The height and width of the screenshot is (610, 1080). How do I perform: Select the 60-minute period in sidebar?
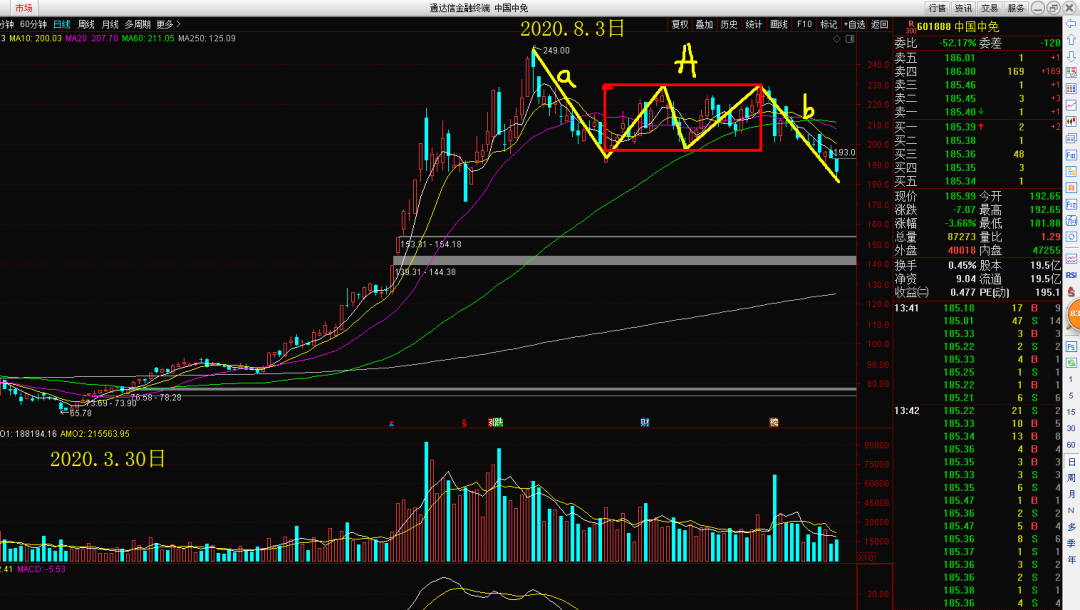[x=1071, y=445]
